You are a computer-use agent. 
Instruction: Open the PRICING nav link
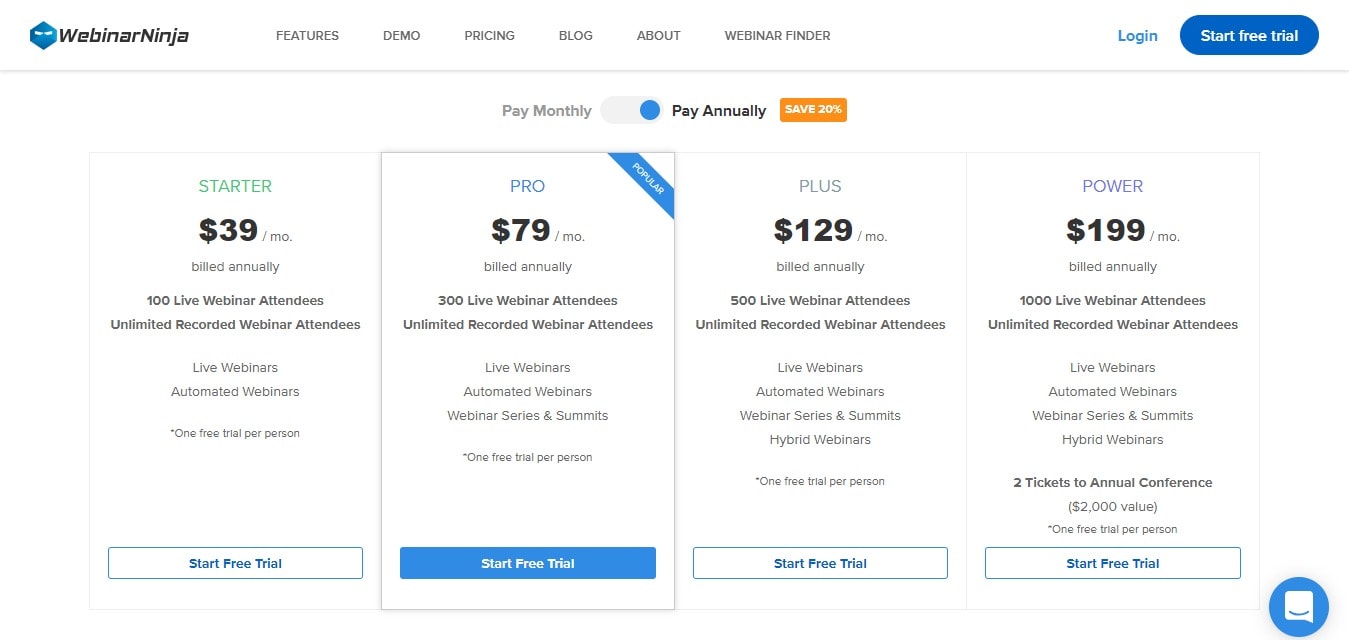point(490,35)
